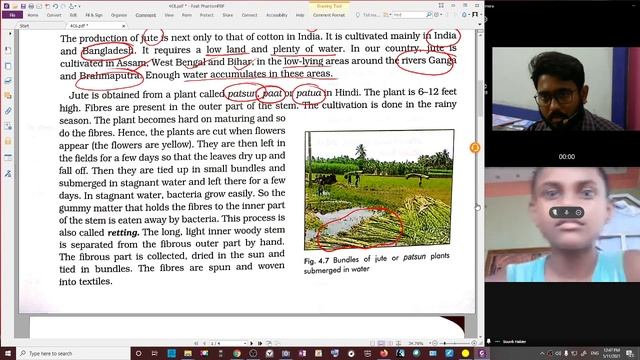
Task: Click the Type here to search box
Action: click(x=73, y=353)
